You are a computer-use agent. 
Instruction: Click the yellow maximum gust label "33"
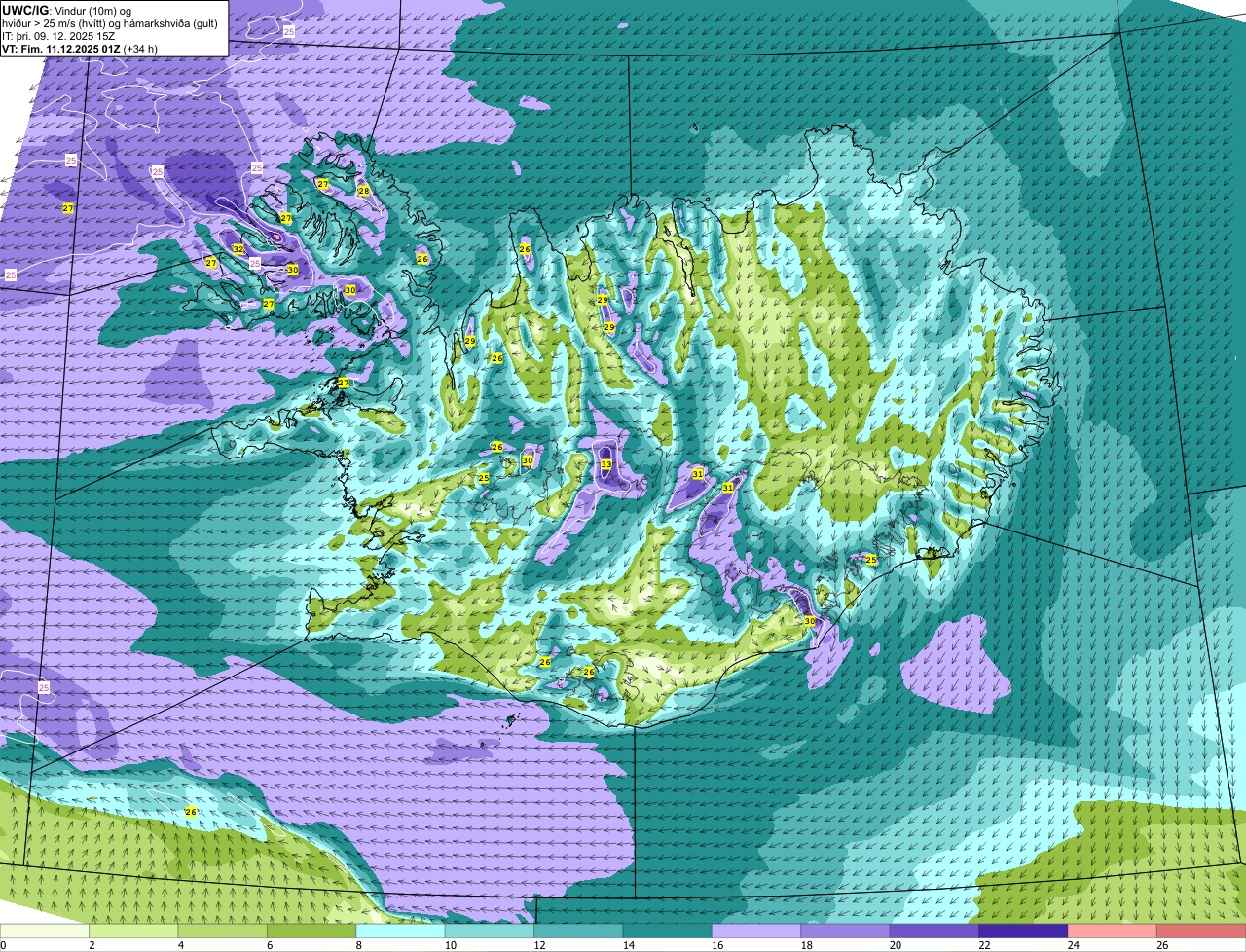(x=605, y=465)
